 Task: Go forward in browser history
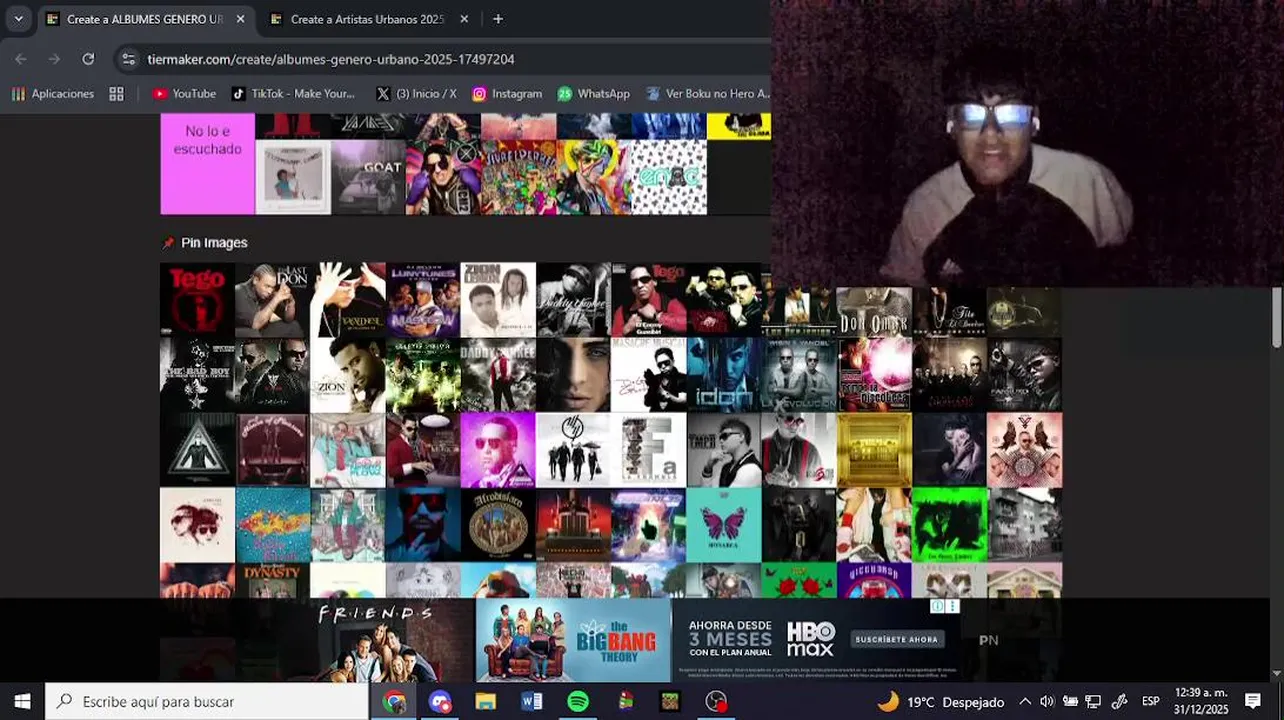[54, 59]
